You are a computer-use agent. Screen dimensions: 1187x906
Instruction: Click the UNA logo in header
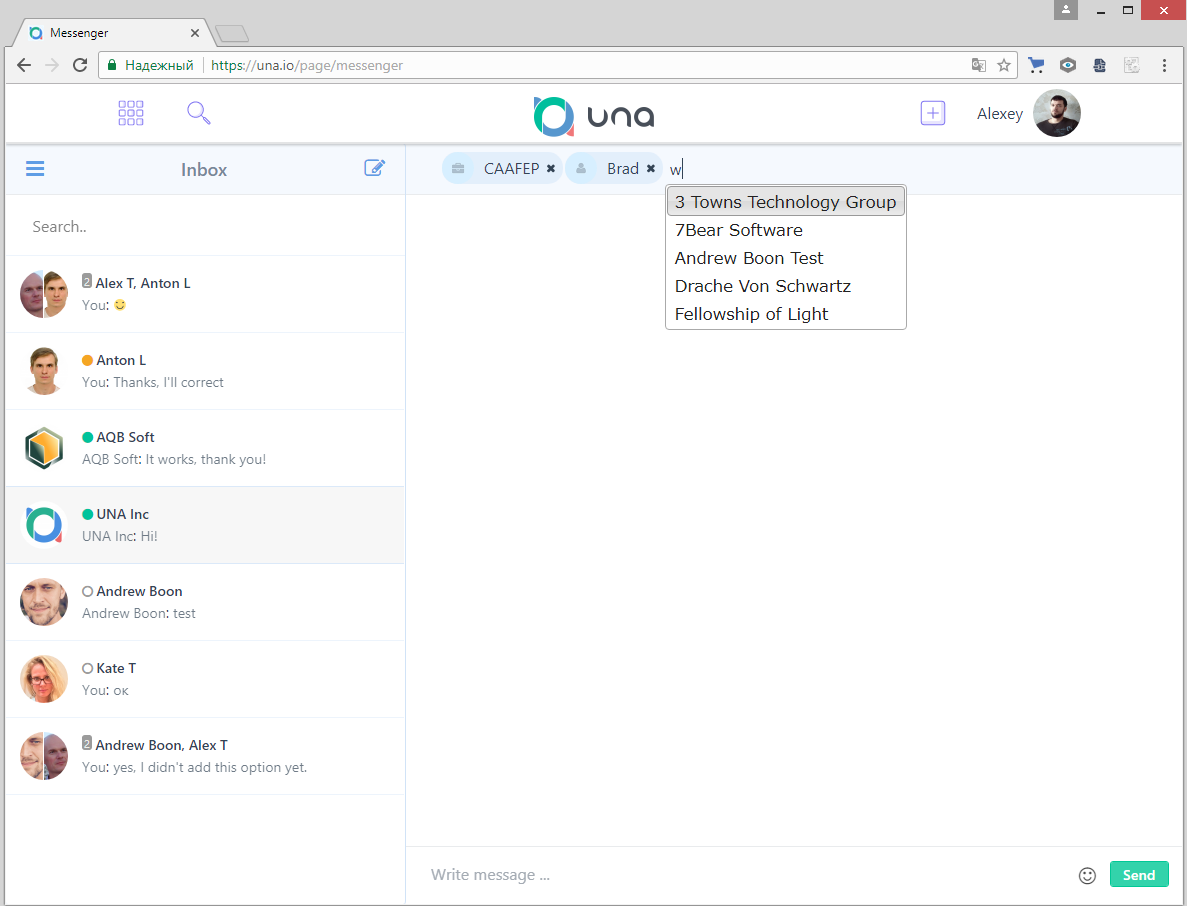click(594, 115)
